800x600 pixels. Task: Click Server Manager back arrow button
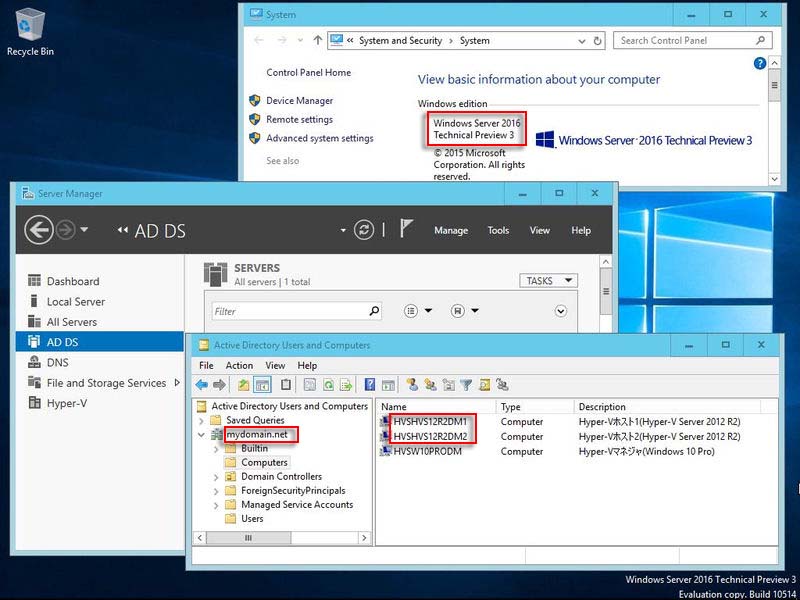click(x=39, y=230)
